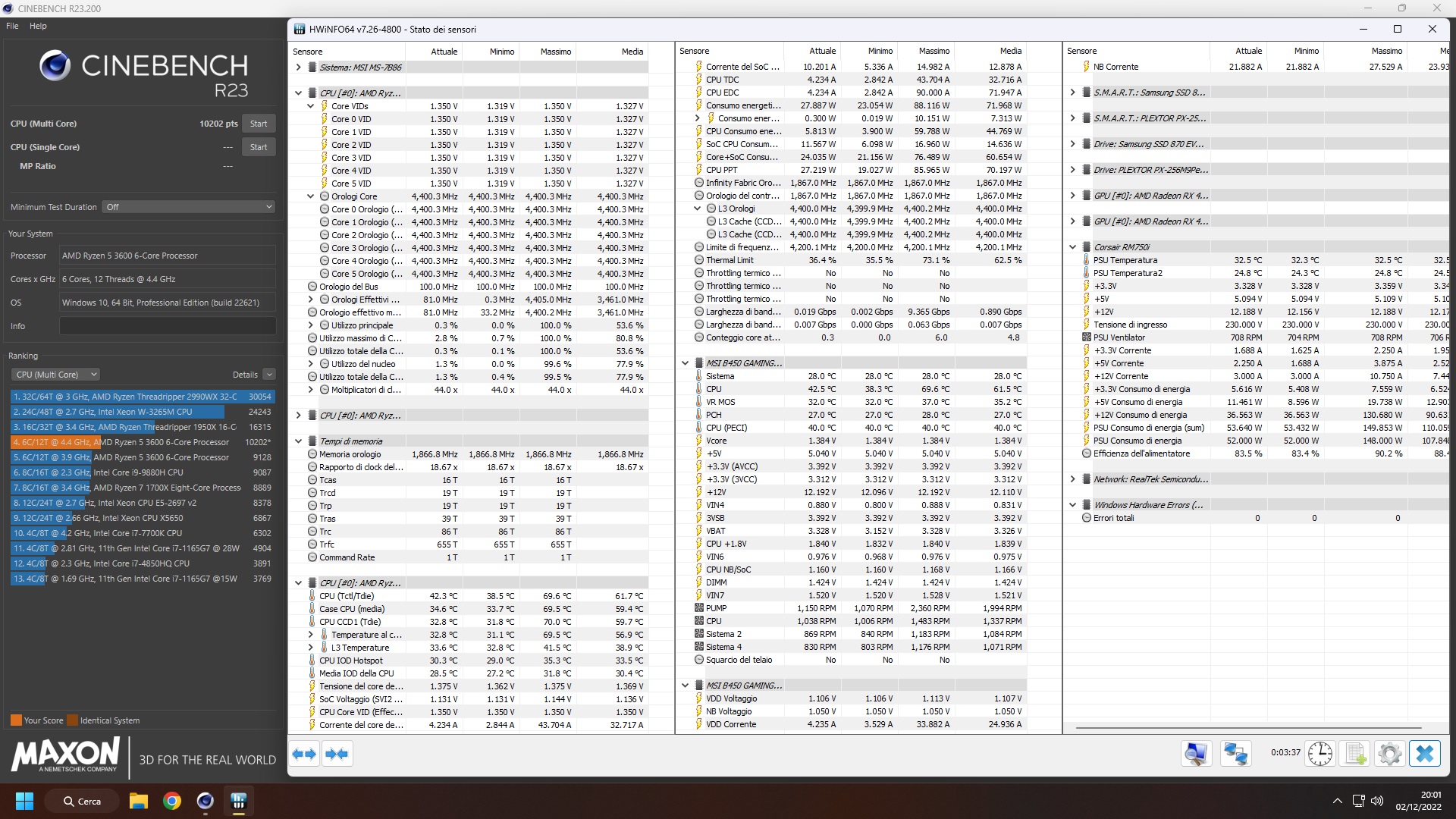
Task: Open Cinebench Help menu
Action: tap(38, 26)
